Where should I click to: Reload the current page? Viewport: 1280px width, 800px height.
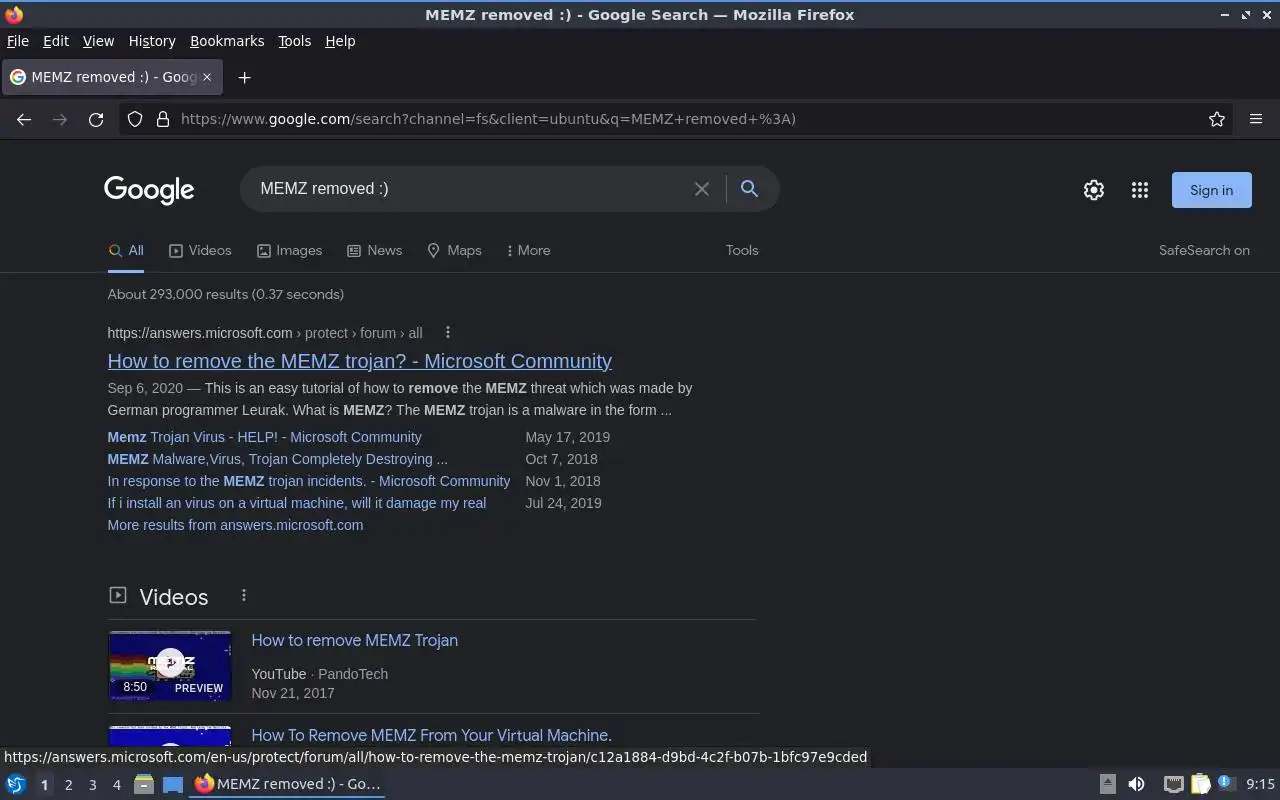(x=96, y=119)
